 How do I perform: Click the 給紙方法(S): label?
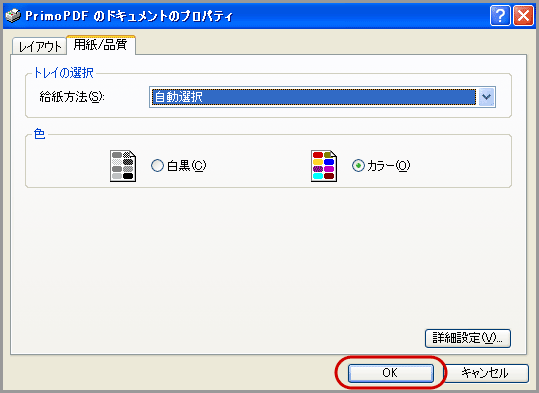[x=72, y=97]
